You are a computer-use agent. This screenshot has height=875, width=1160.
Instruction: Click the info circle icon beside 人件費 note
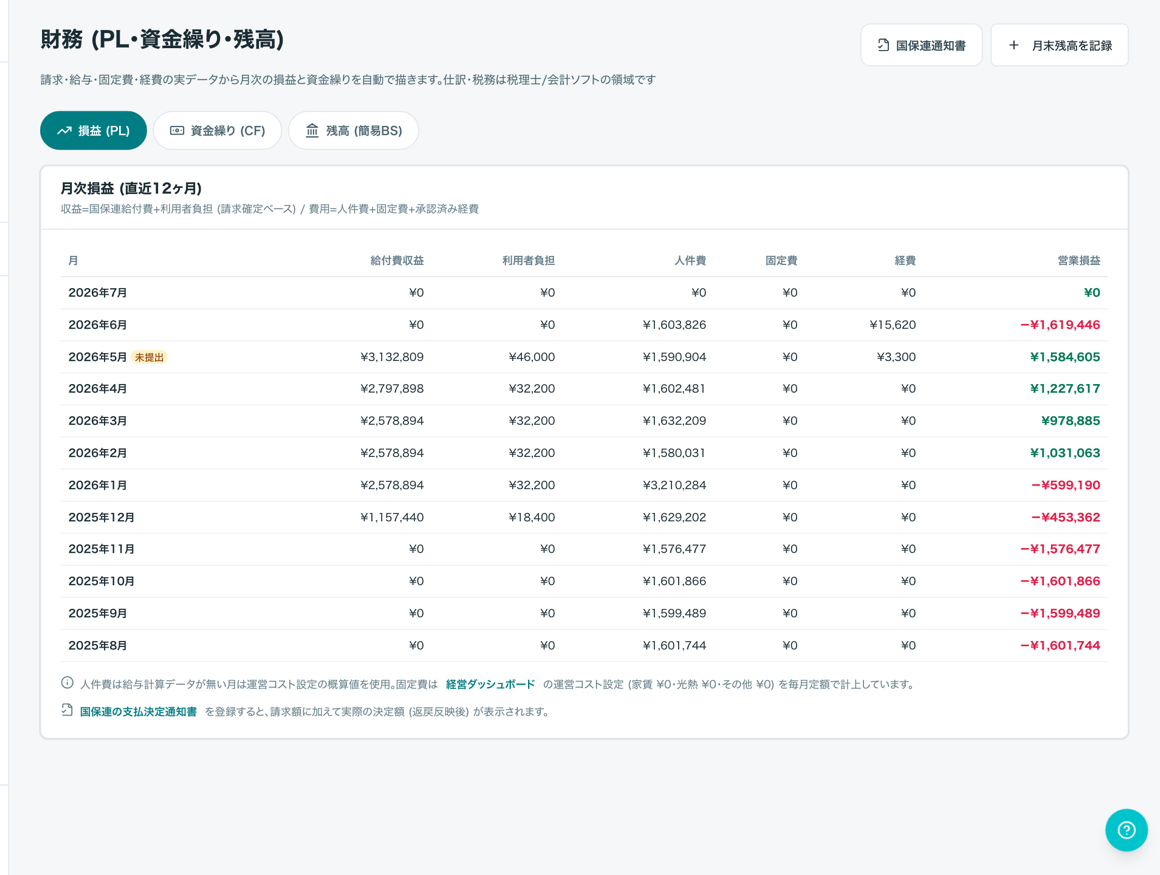(67, 683)
